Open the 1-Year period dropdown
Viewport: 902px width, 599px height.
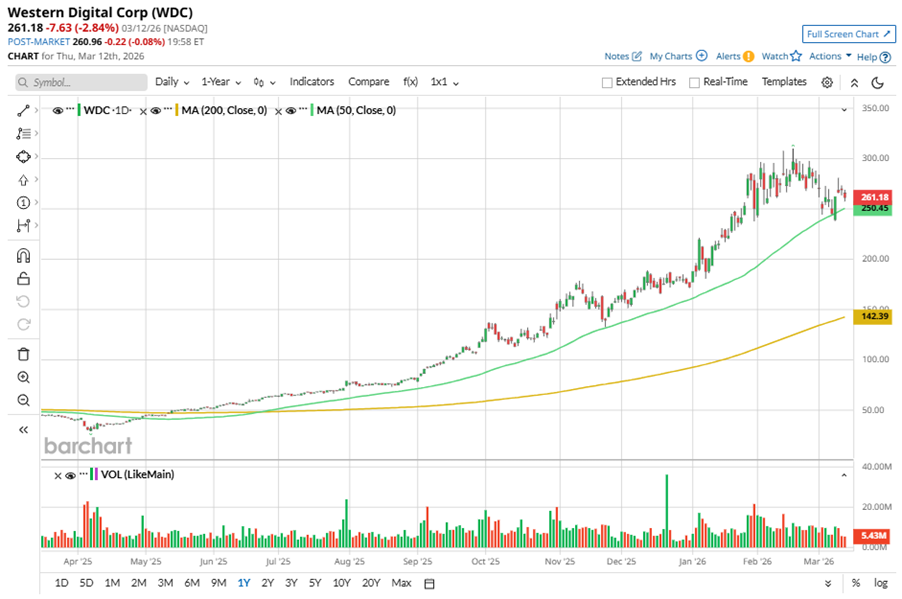pos(221,82)
